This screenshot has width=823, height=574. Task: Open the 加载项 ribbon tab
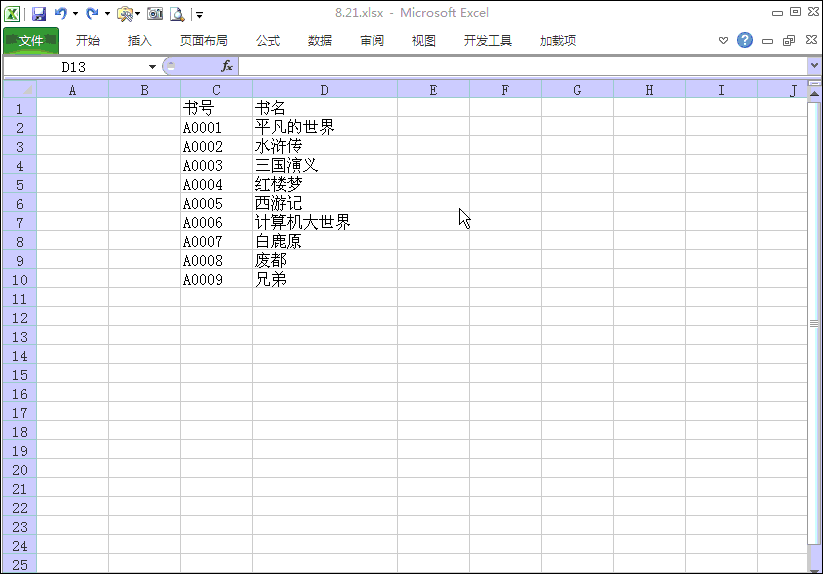point(558,40)
